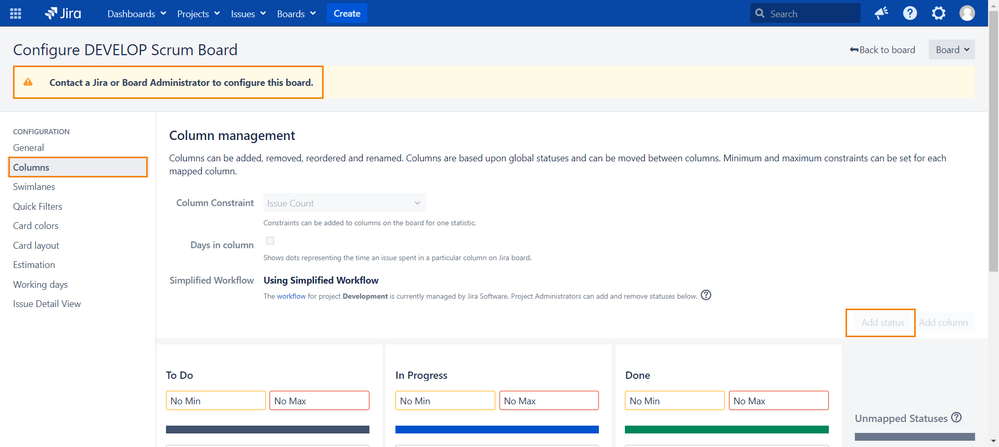Click the Done column title
Viewport: 999px width, 447px height.
pos(638,376)
